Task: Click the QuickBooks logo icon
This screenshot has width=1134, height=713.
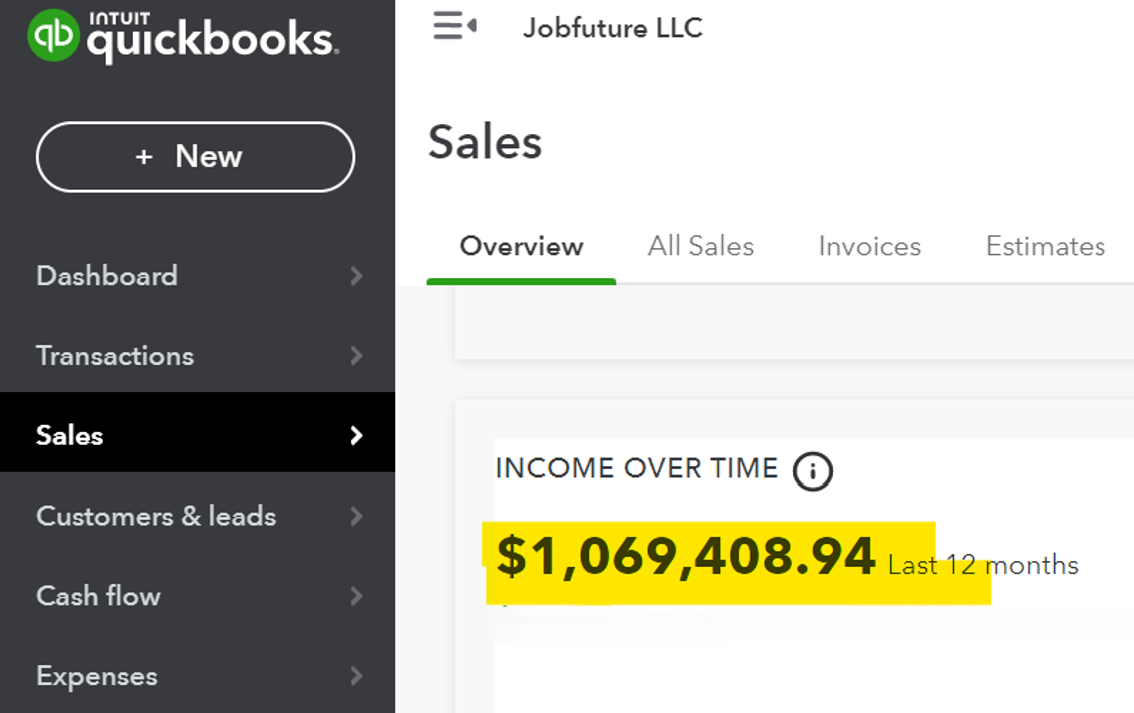Action: 53,36
